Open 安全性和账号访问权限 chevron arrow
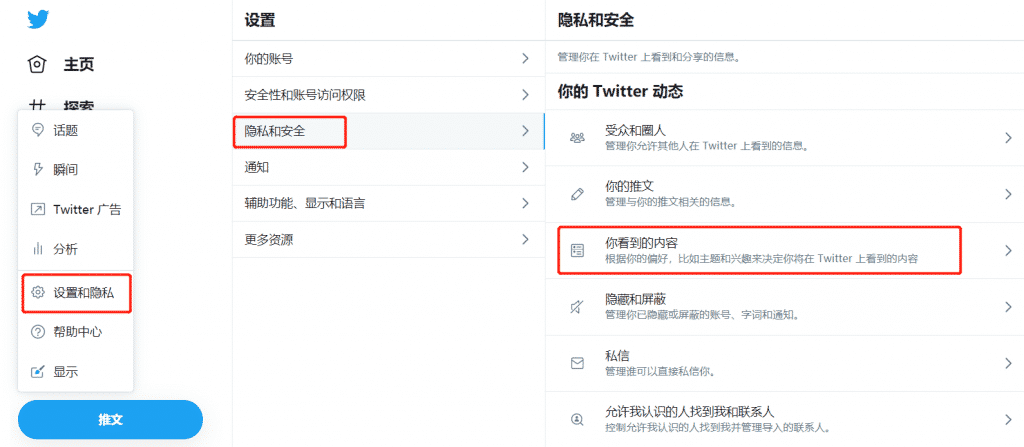Viewport: 1024px width, 447px height. 525,95
